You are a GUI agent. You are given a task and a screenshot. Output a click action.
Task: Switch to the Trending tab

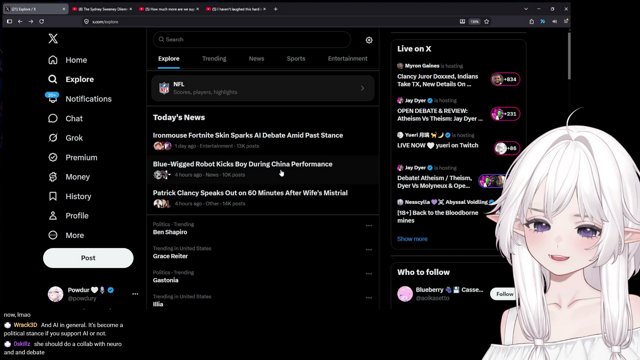coord(214,59)
